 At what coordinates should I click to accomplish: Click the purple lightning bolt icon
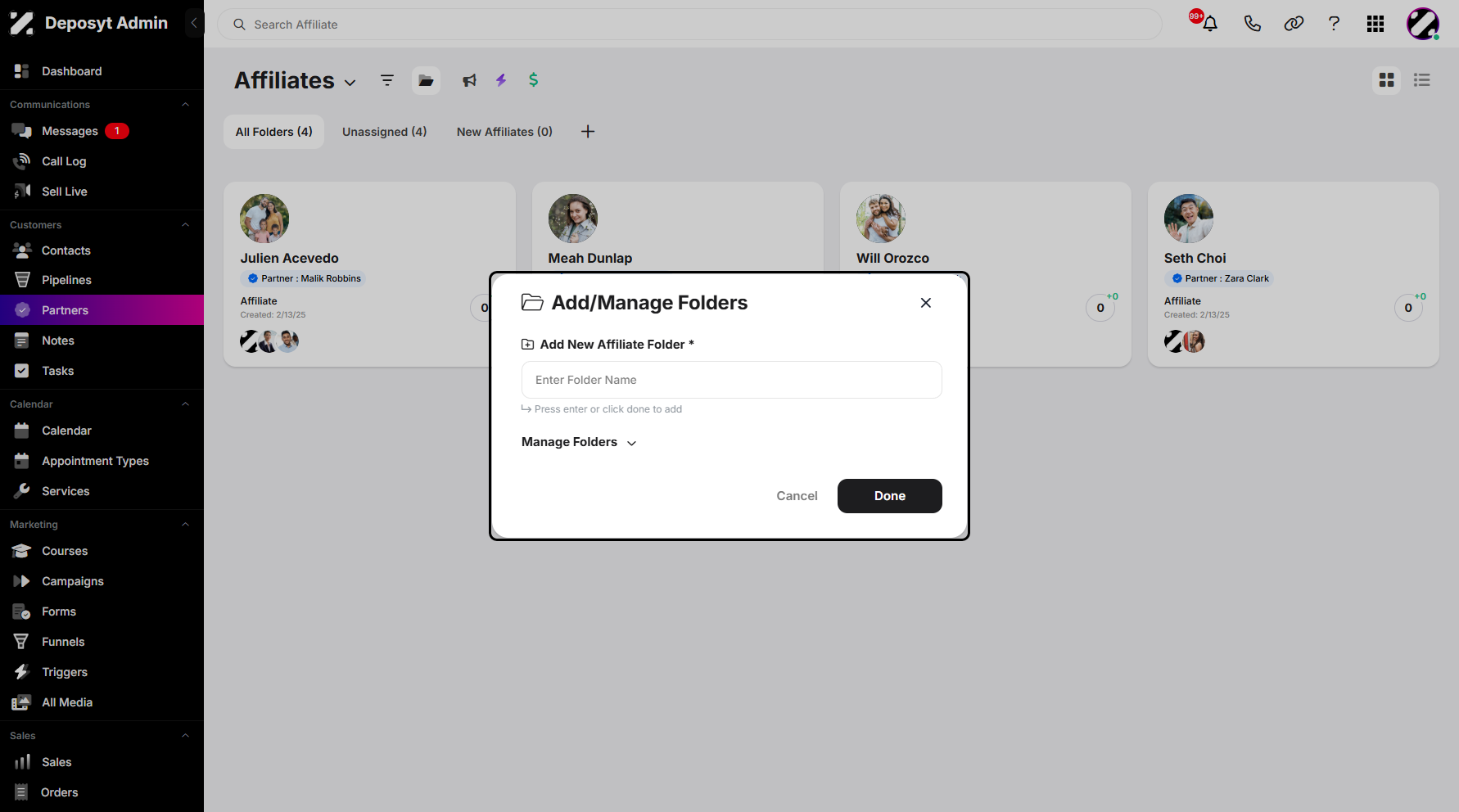pos(501,80)
